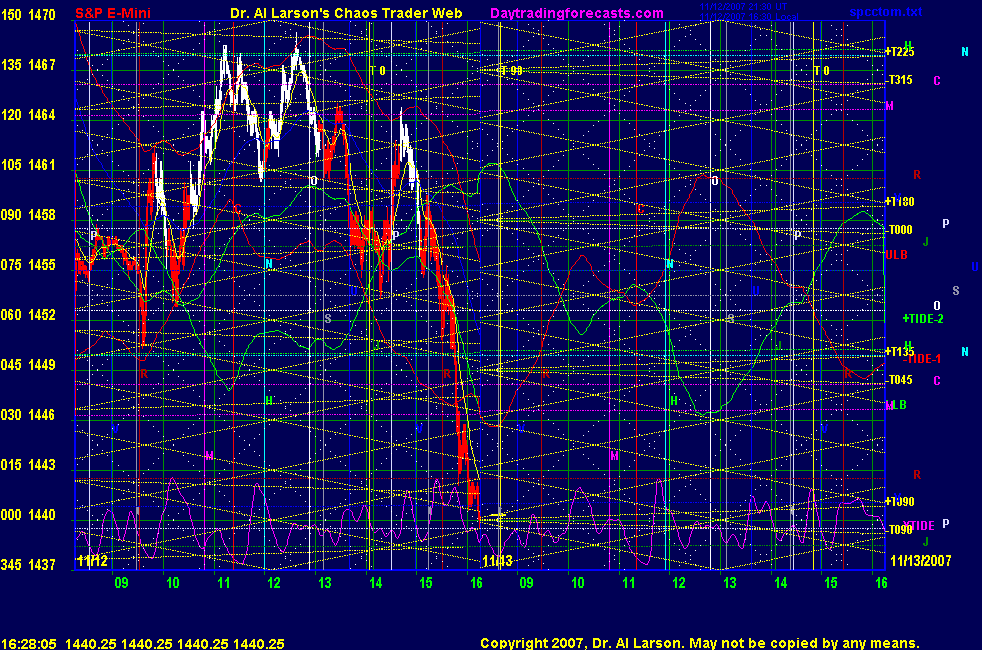Select the '075 1455' price axis label

[28, 265]
